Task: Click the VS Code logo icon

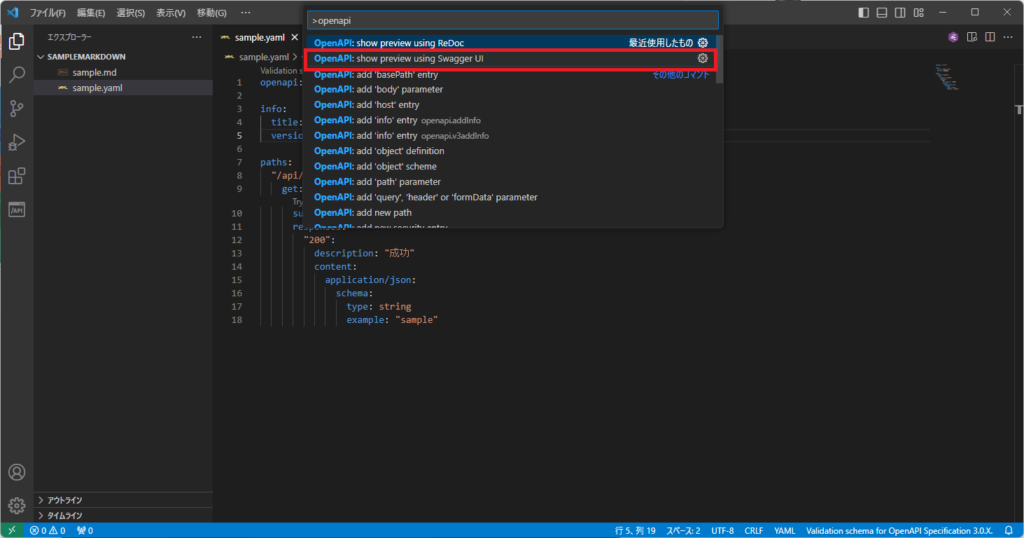Action: point(12,12)
